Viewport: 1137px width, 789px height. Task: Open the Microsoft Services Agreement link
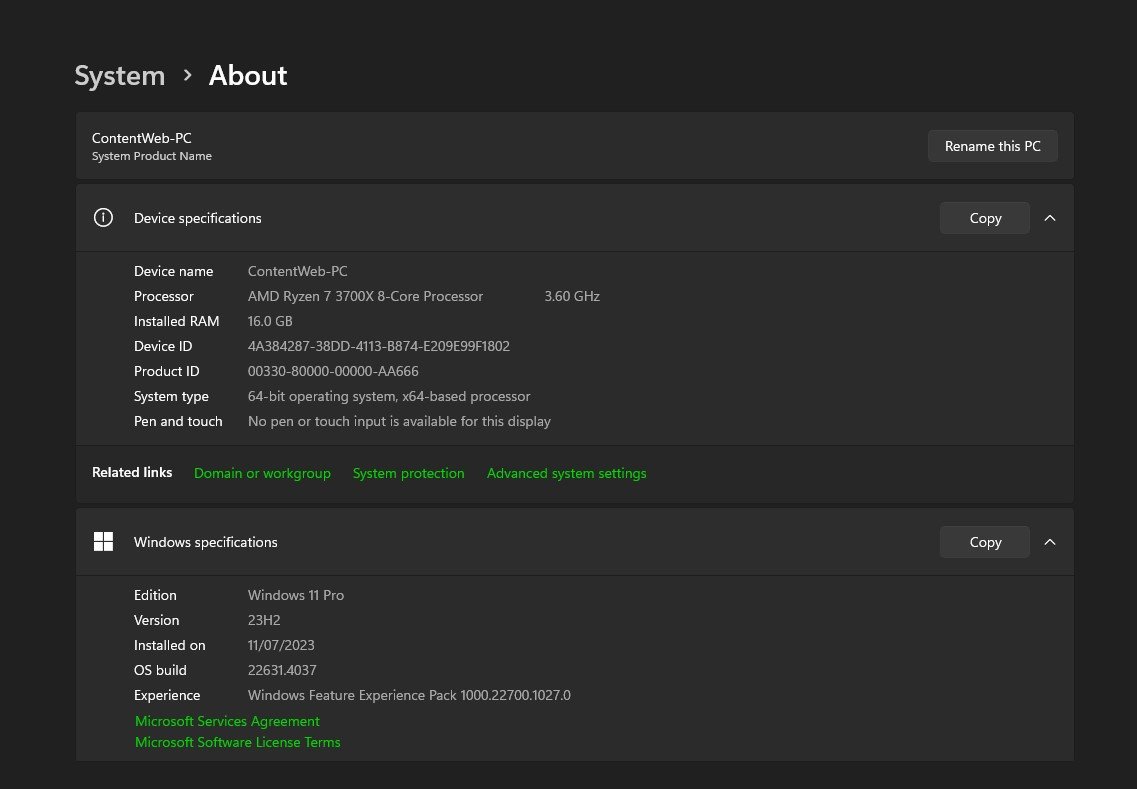pos(227,721)
